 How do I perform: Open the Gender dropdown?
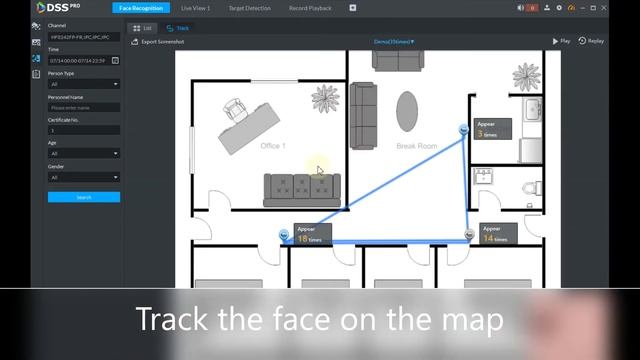[84, 177]
